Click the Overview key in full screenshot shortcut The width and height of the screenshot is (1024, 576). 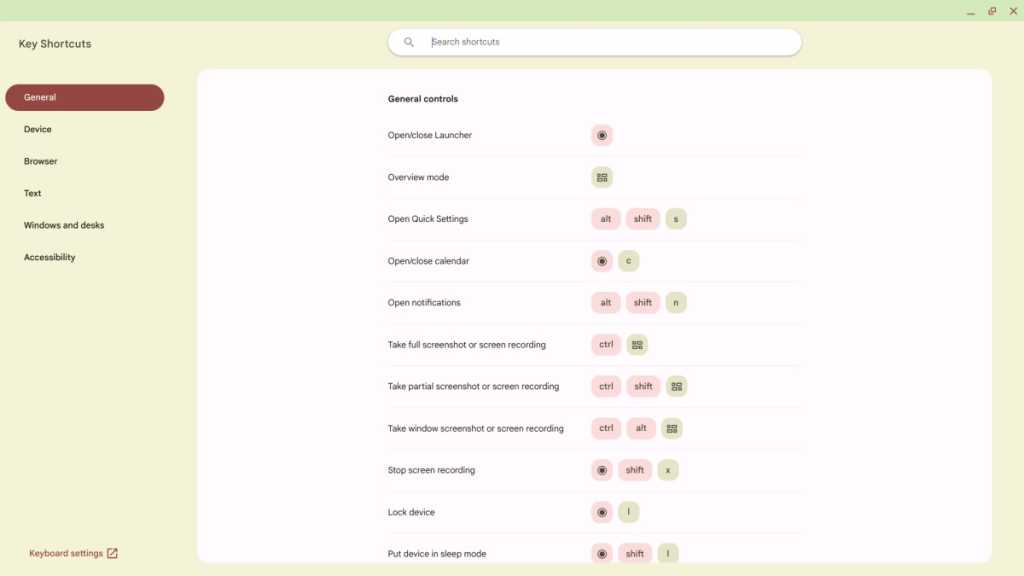(x=637, y=344)
